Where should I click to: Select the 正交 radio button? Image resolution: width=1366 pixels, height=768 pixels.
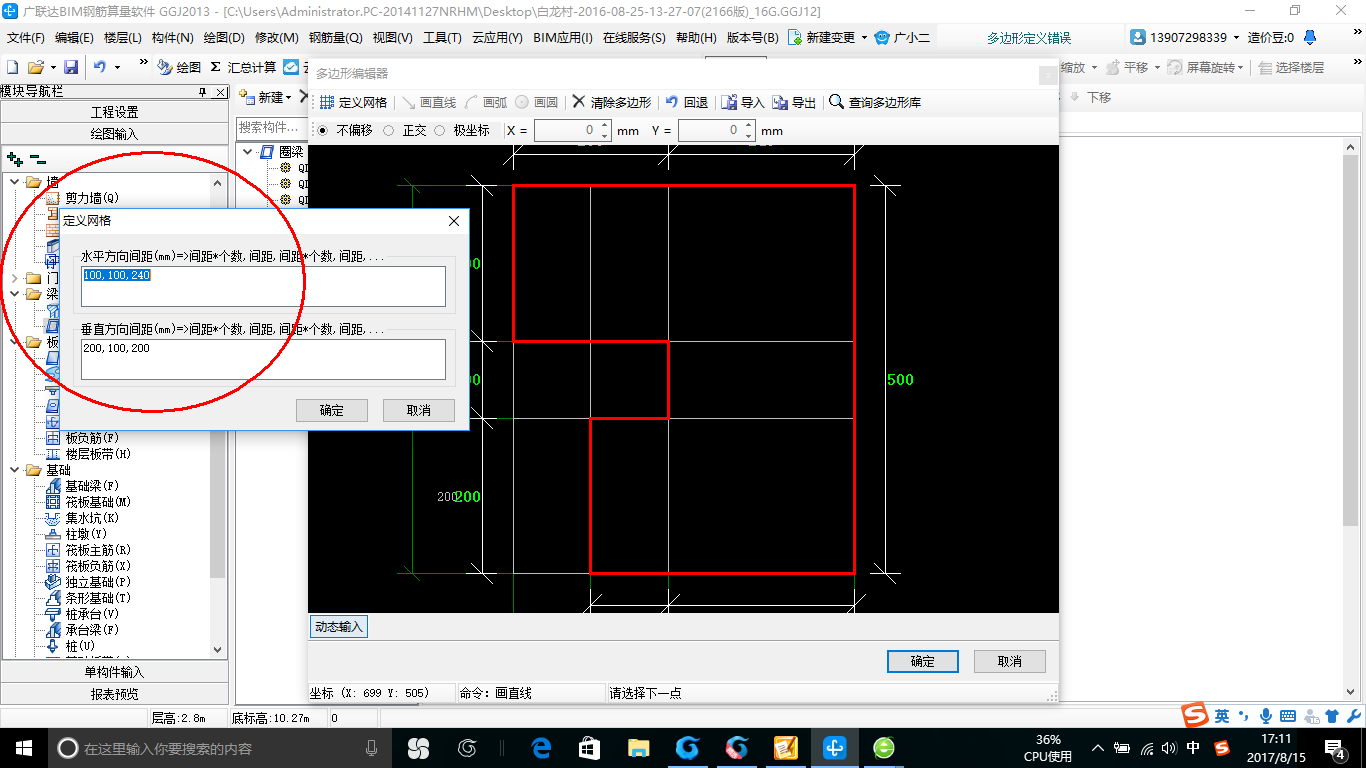(388, 130)
